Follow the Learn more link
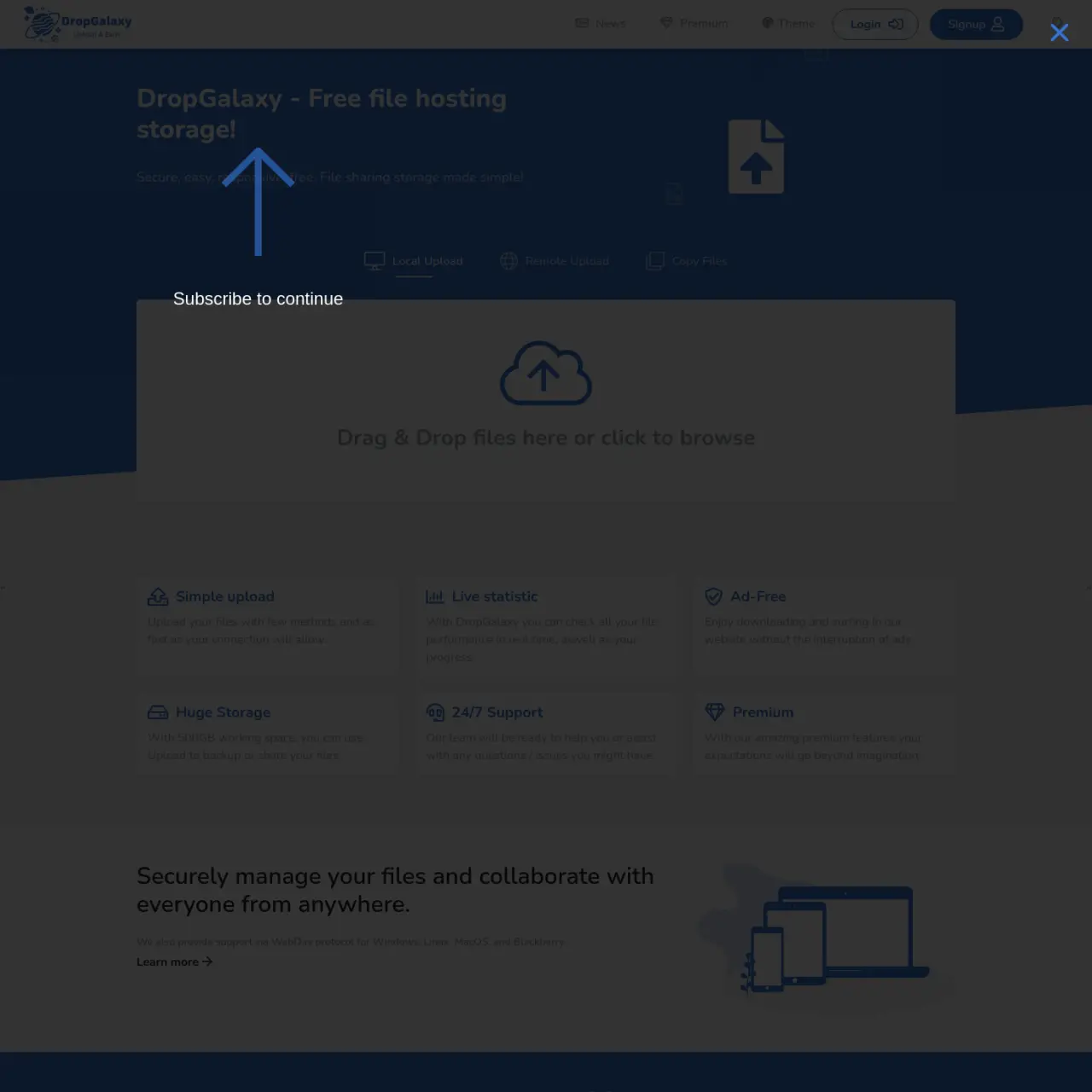The image size is (1092, 1092). pos(174,961)
